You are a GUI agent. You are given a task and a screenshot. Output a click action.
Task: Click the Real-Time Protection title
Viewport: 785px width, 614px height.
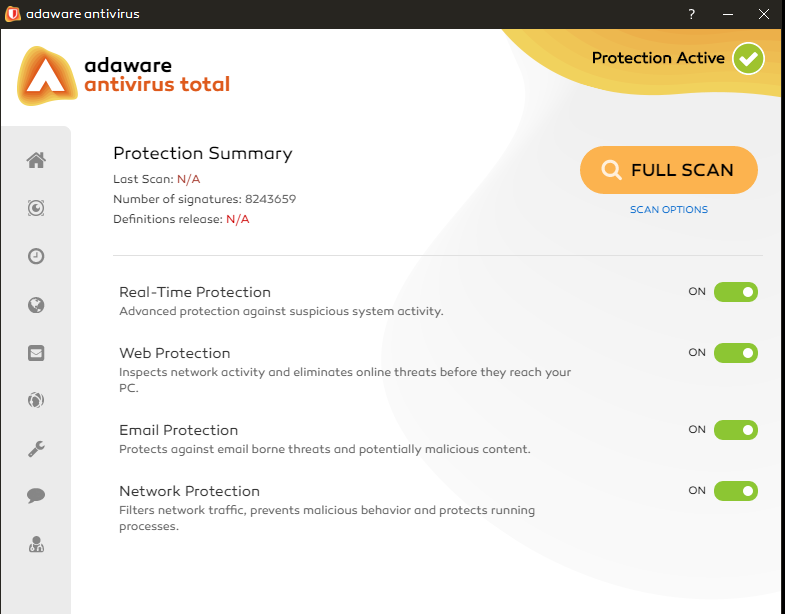195,292
